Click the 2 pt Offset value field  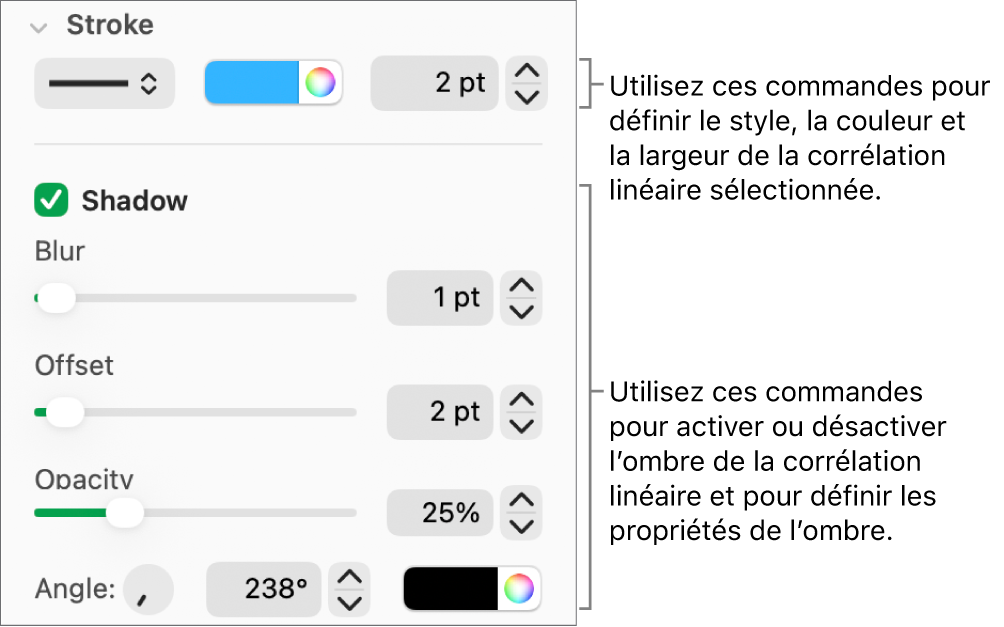440,412
